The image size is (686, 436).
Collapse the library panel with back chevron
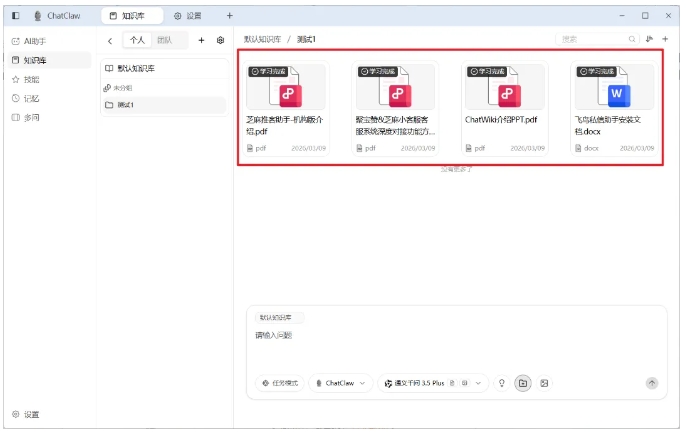point(110,41)
